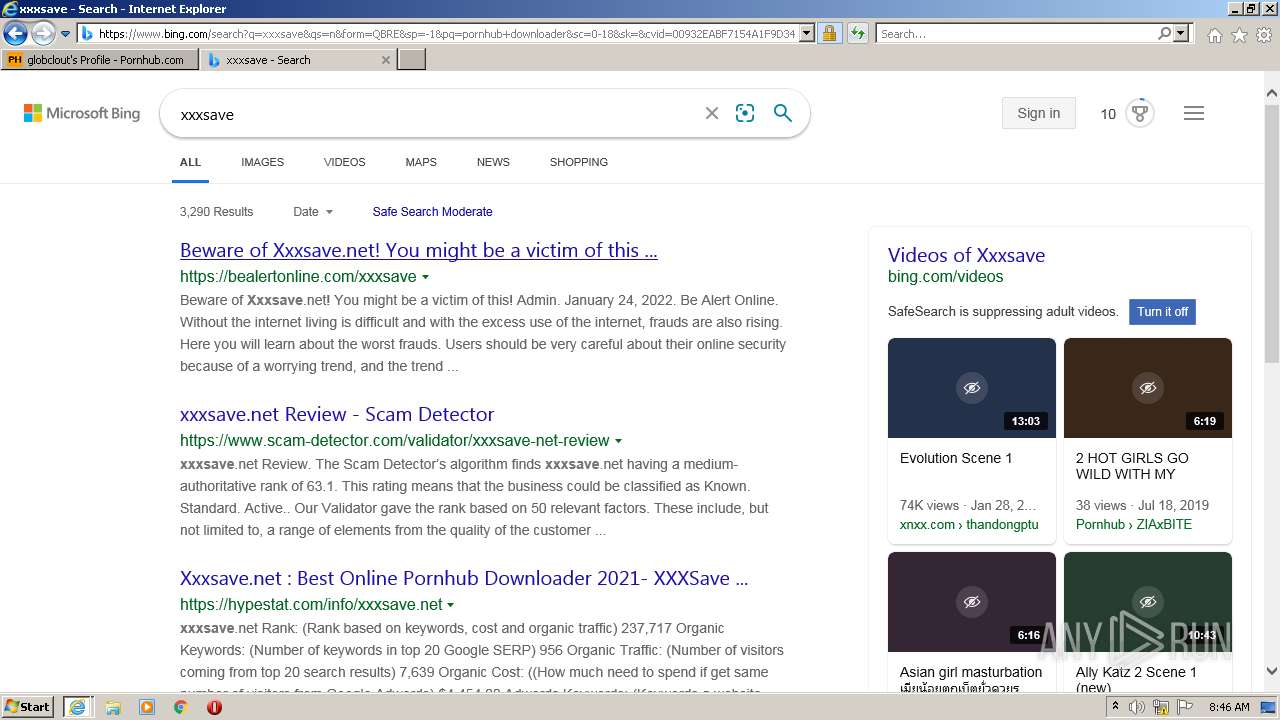This screenshot has height=720, width=1280.
Task: Click Ally Katz video hidden thumbnail
Action: click(1148, 602)
